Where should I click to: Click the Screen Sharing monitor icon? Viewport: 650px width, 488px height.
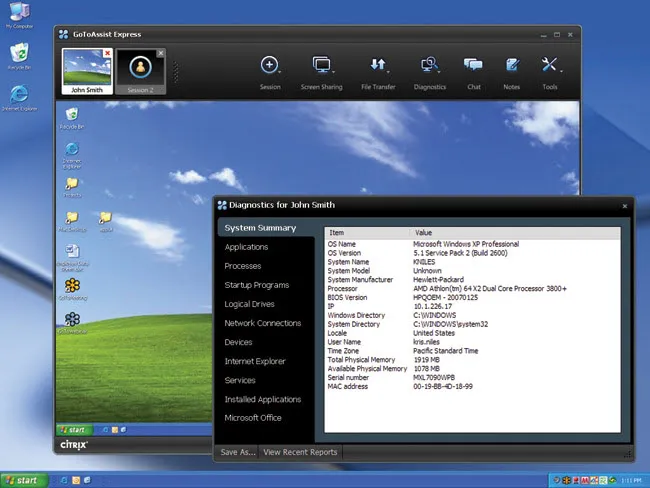pyautogui.click(x=321, y=65)
